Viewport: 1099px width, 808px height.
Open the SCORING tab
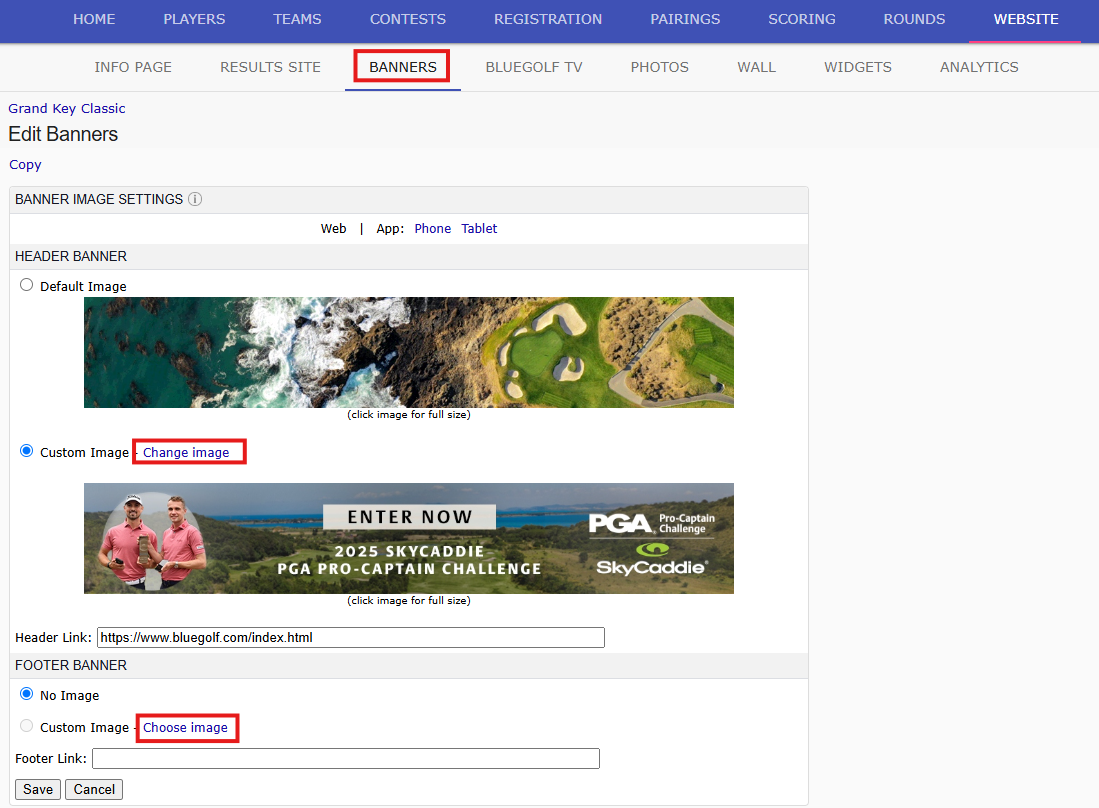tap(802, 20)
